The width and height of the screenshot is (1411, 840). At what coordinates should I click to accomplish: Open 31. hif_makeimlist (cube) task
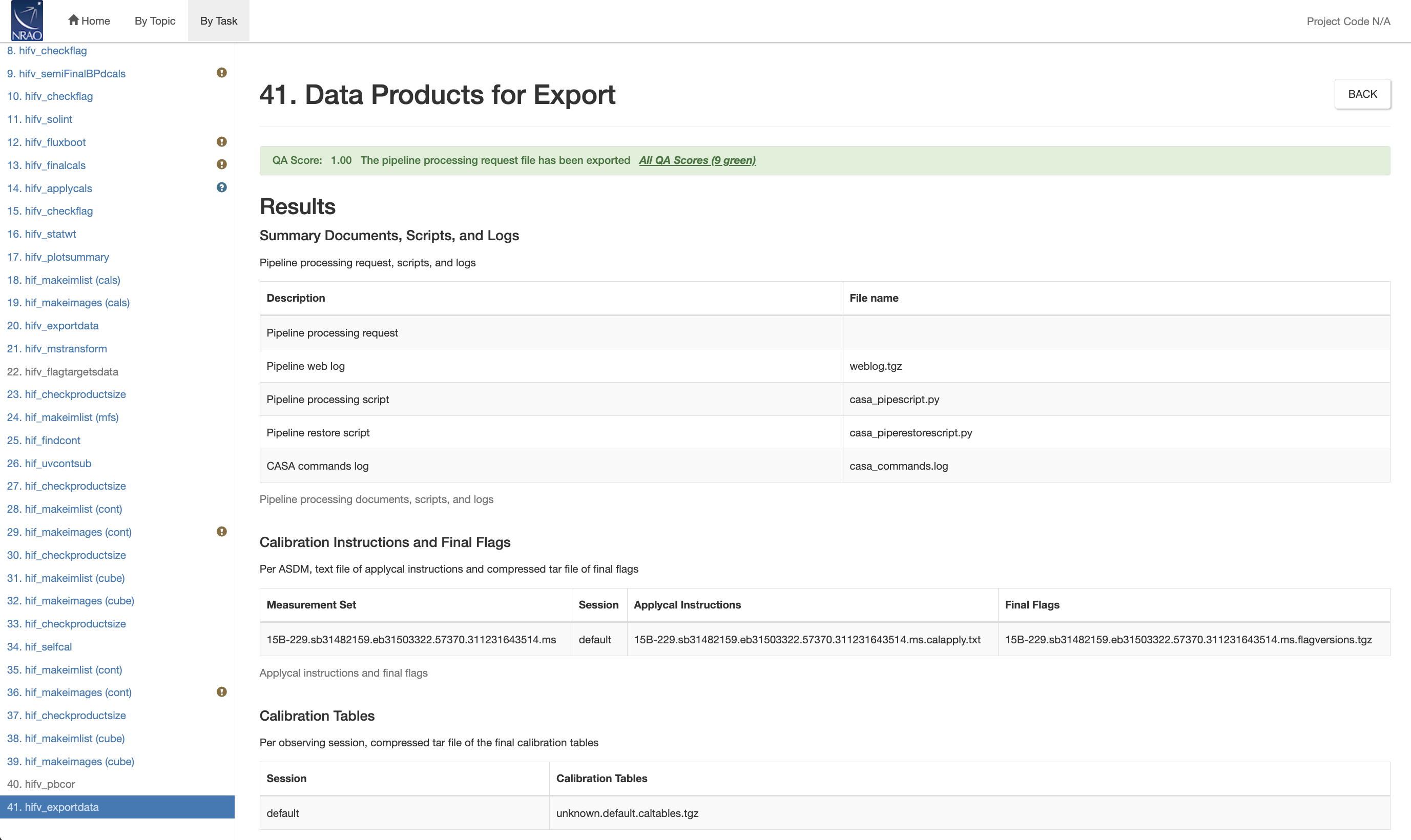[66, 578]
